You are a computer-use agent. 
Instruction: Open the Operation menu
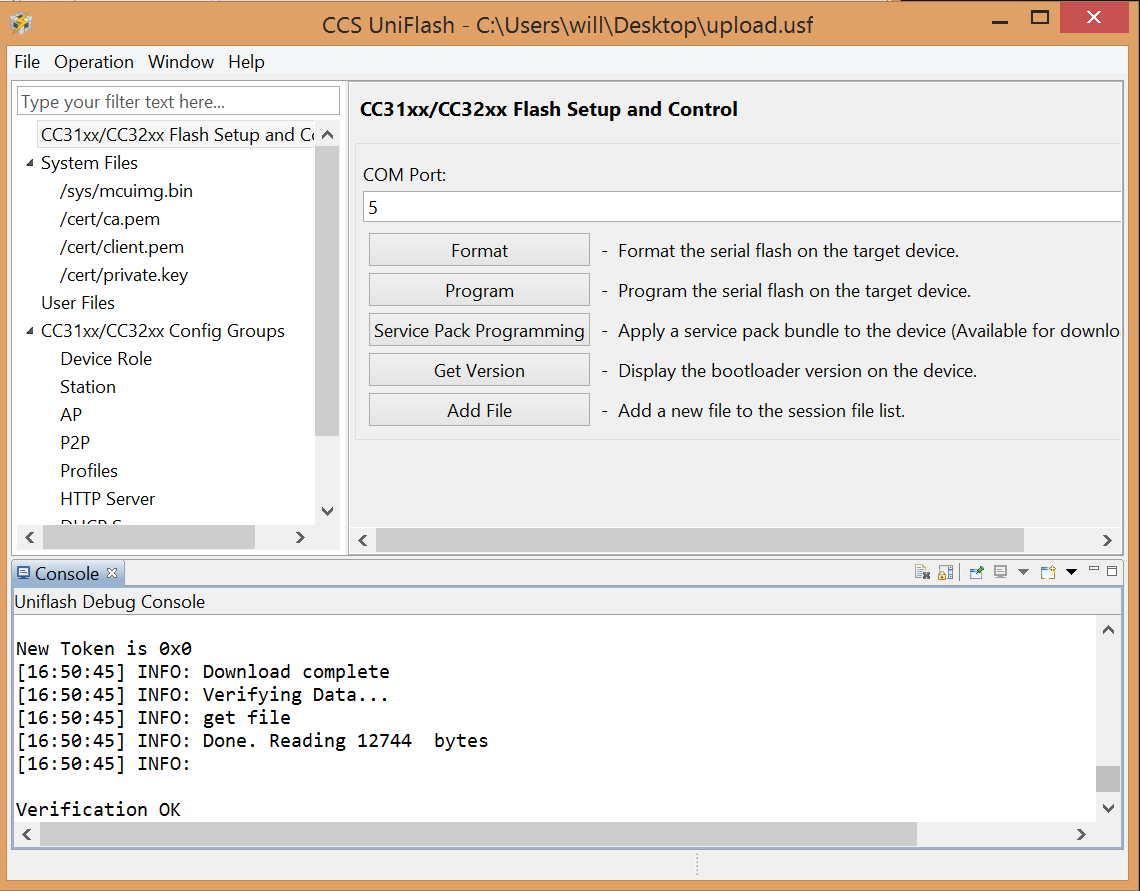tap(94, 62)
